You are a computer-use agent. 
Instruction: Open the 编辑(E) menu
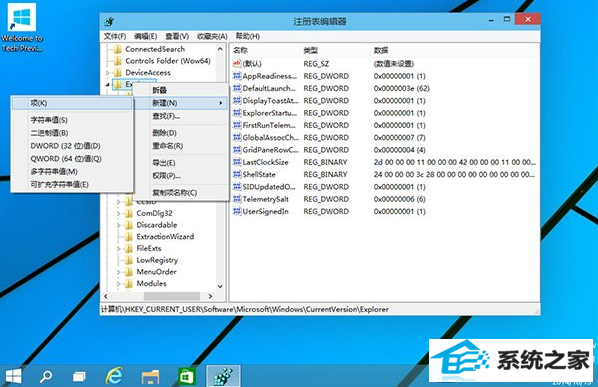pyautogui.click(x=145, y=36)
